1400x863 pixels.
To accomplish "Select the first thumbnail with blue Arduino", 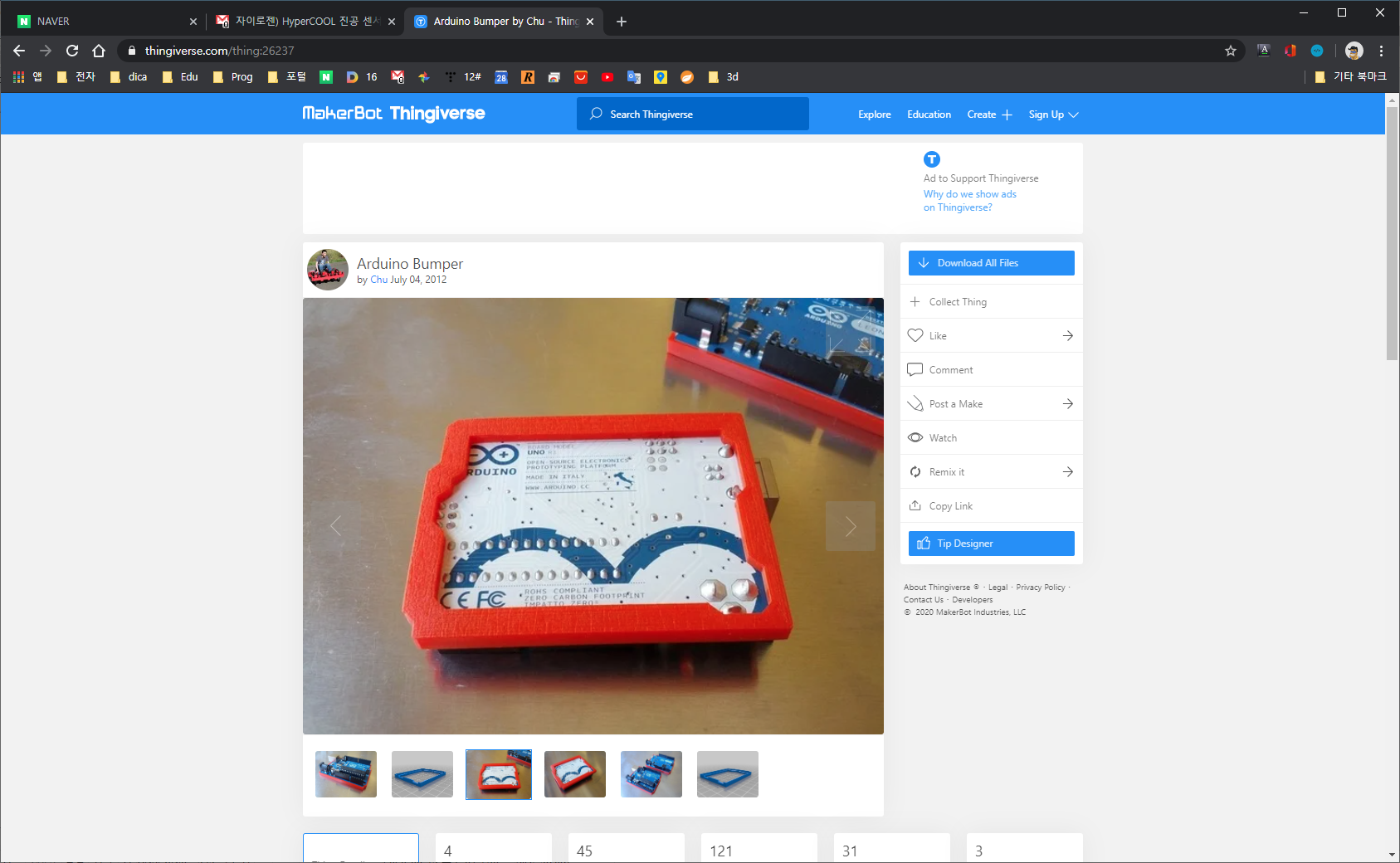I will [346, 774].
